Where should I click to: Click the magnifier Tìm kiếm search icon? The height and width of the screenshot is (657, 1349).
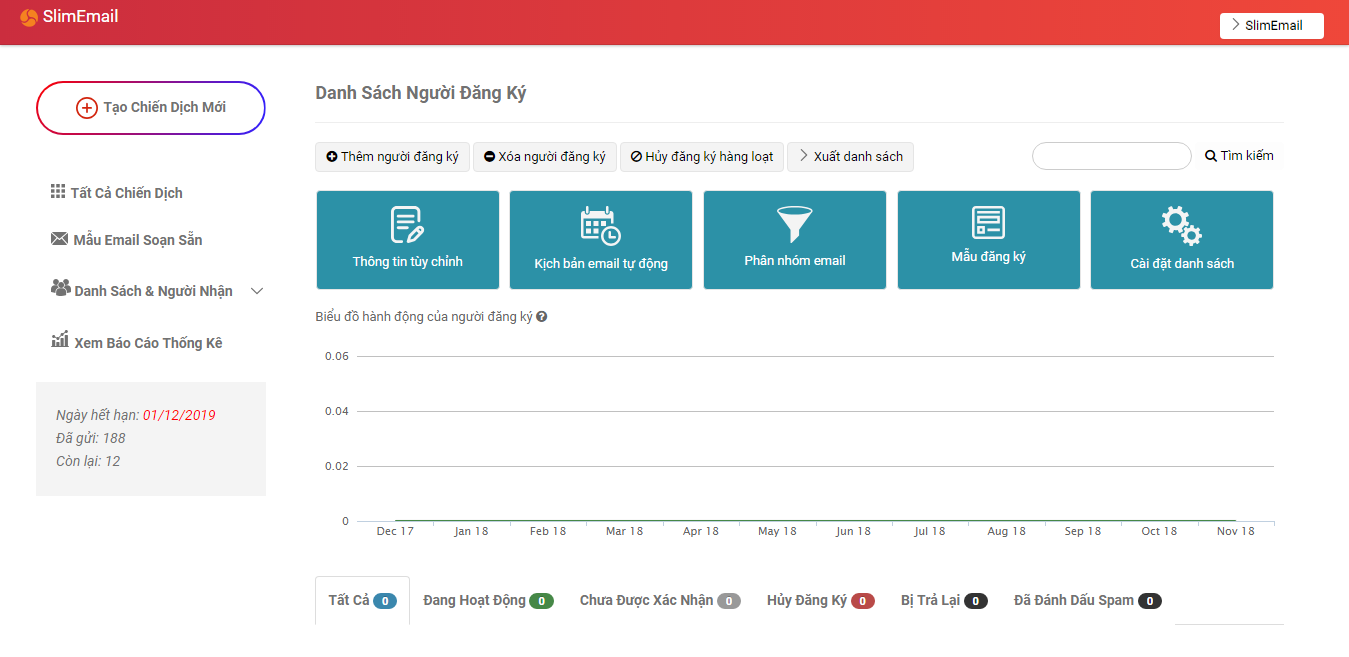(1210, 156)
